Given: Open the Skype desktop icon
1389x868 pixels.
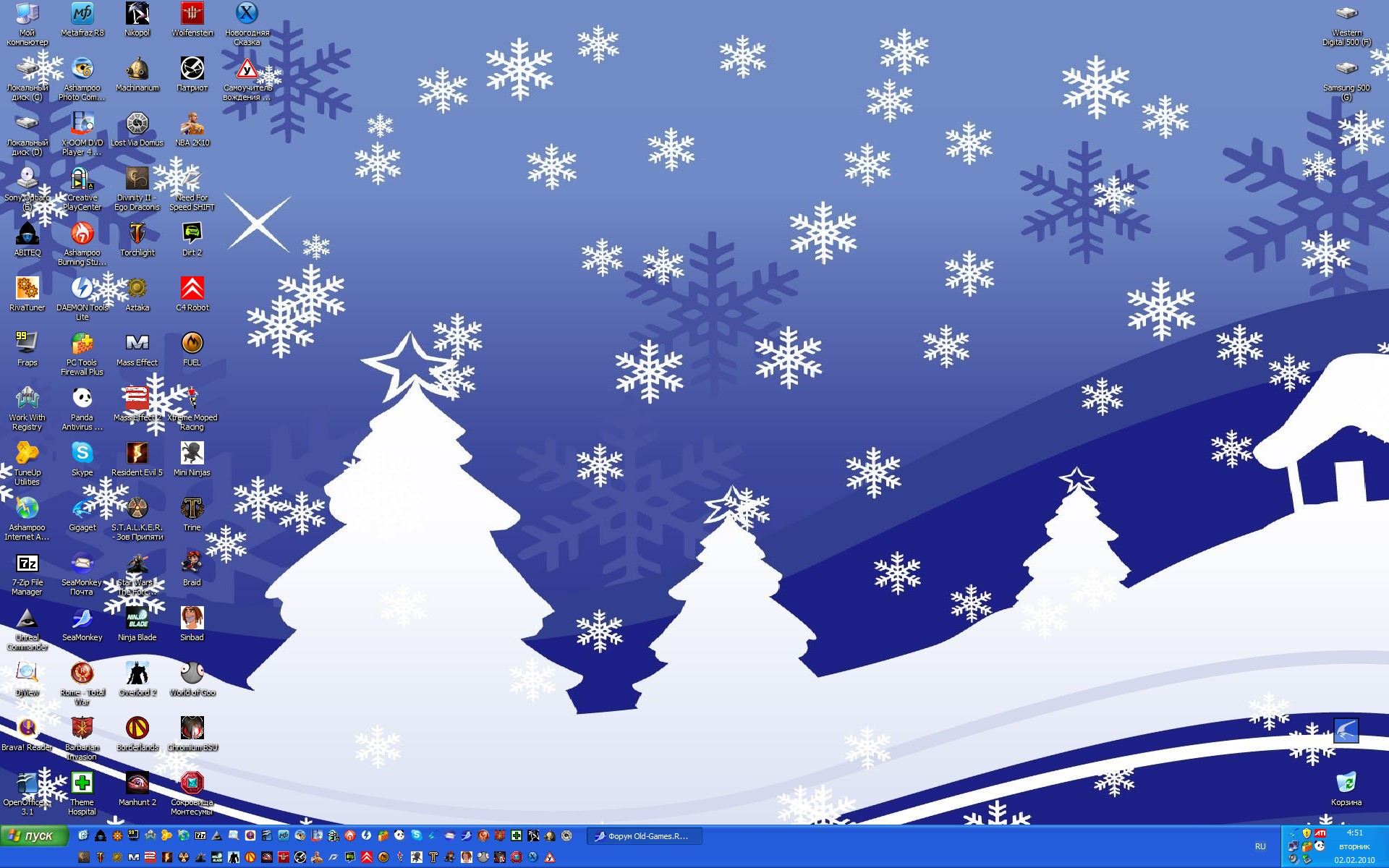Looking at the screenshot, I should 82,454.
